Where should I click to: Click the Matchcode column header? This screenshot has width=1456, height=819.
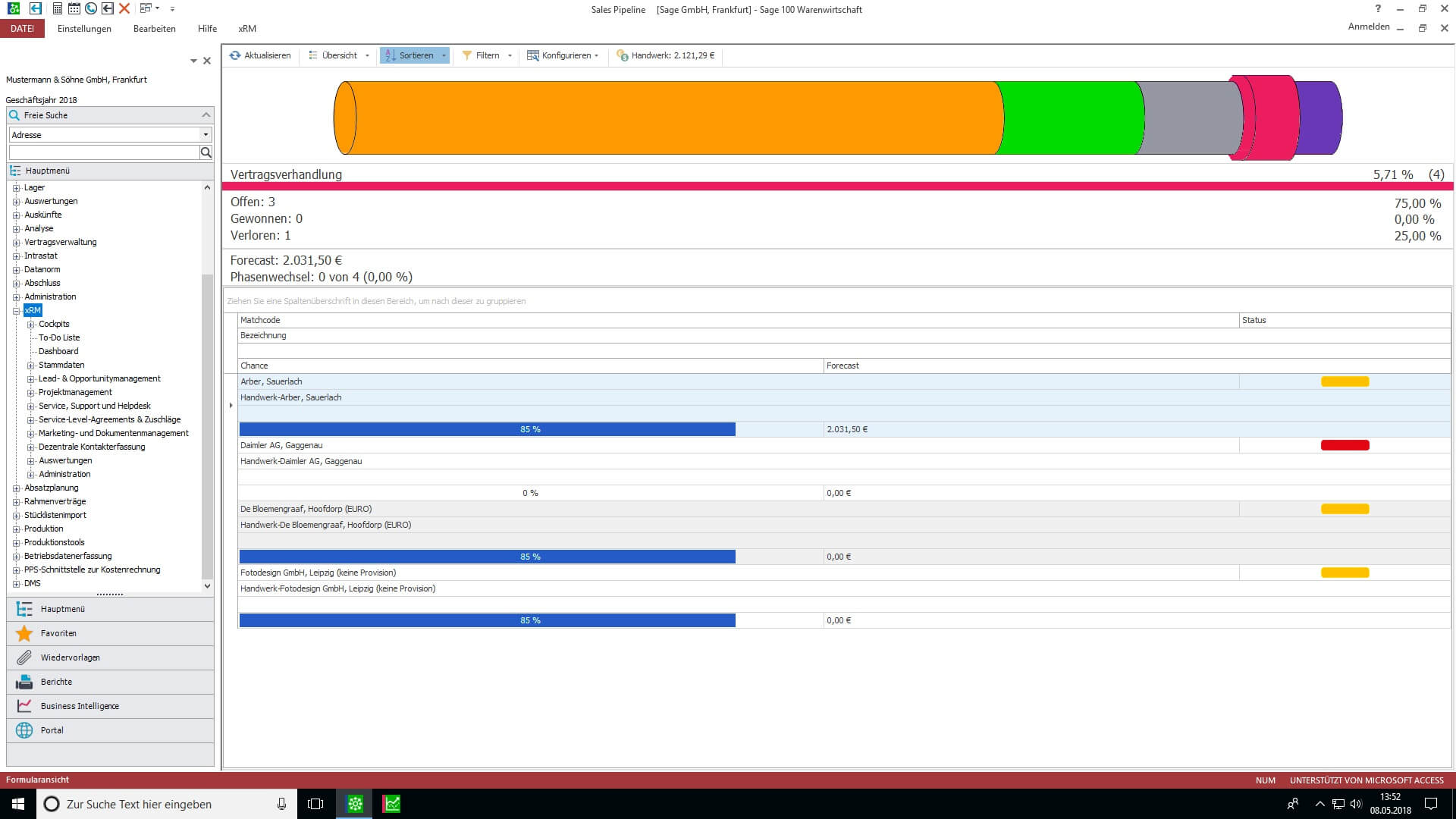coord(738,320)
